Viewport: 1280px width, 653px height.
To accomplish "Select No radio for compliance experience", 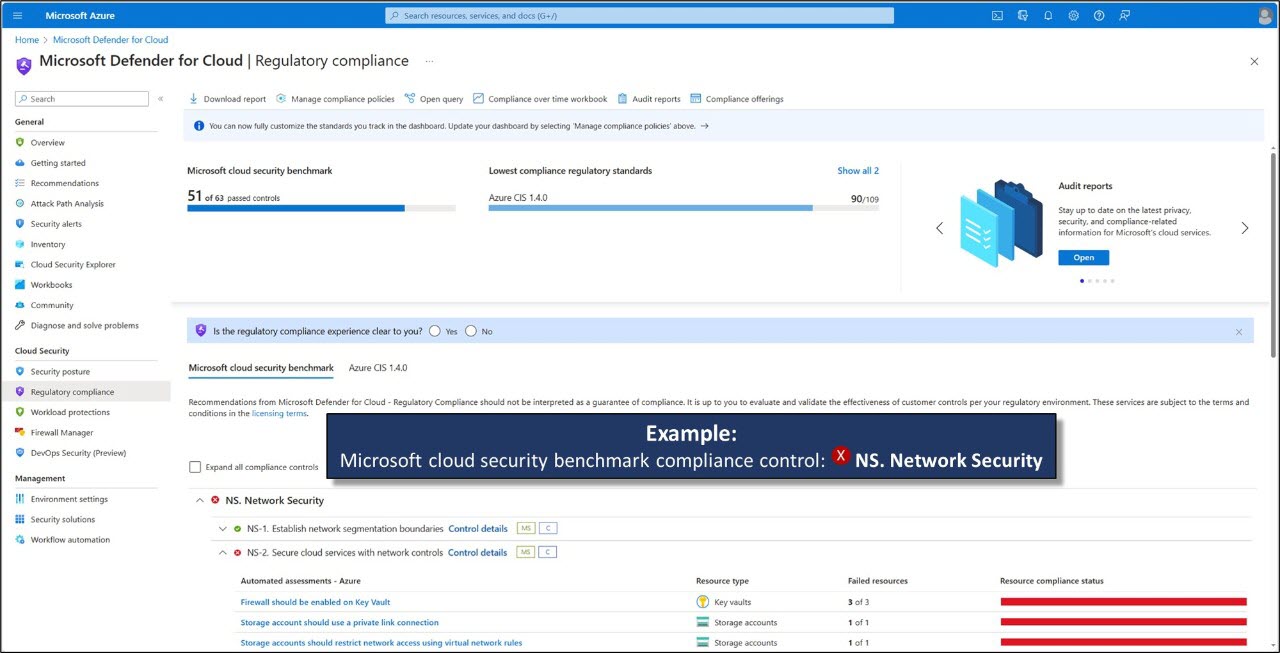I will pyautogui.click(x=471, y=331).
